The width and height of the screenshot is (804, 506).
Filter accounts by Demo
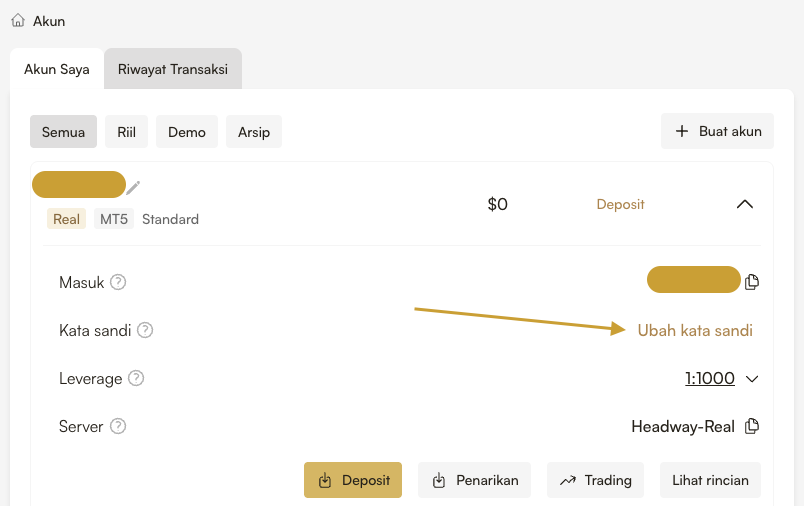(x=187, y=131)
